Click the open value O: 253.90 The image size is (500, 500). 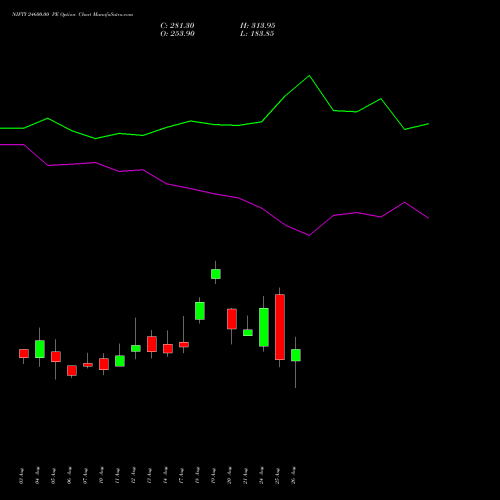pos(177,34)
